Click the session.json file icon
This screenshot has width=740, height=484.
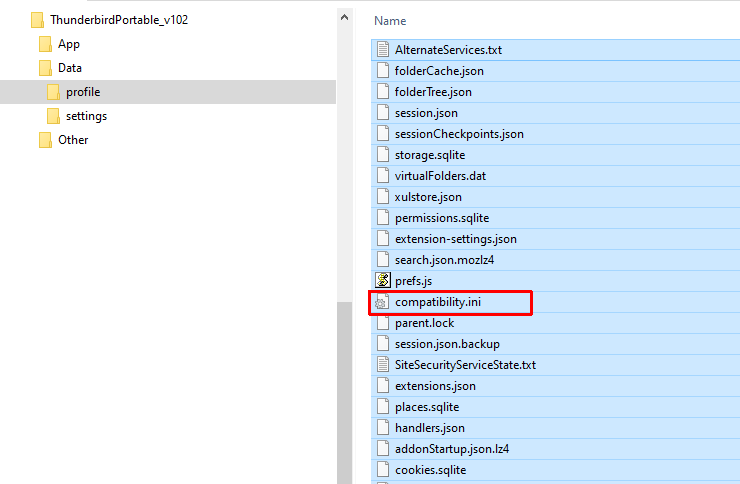pyautogui.click(x=383, y=113)
